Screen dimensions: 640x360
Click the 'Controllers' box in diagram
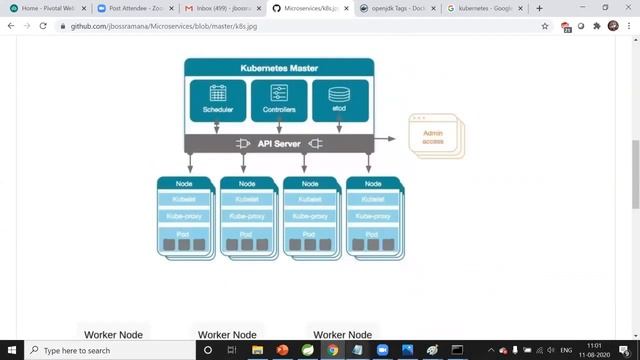[279, 100]
